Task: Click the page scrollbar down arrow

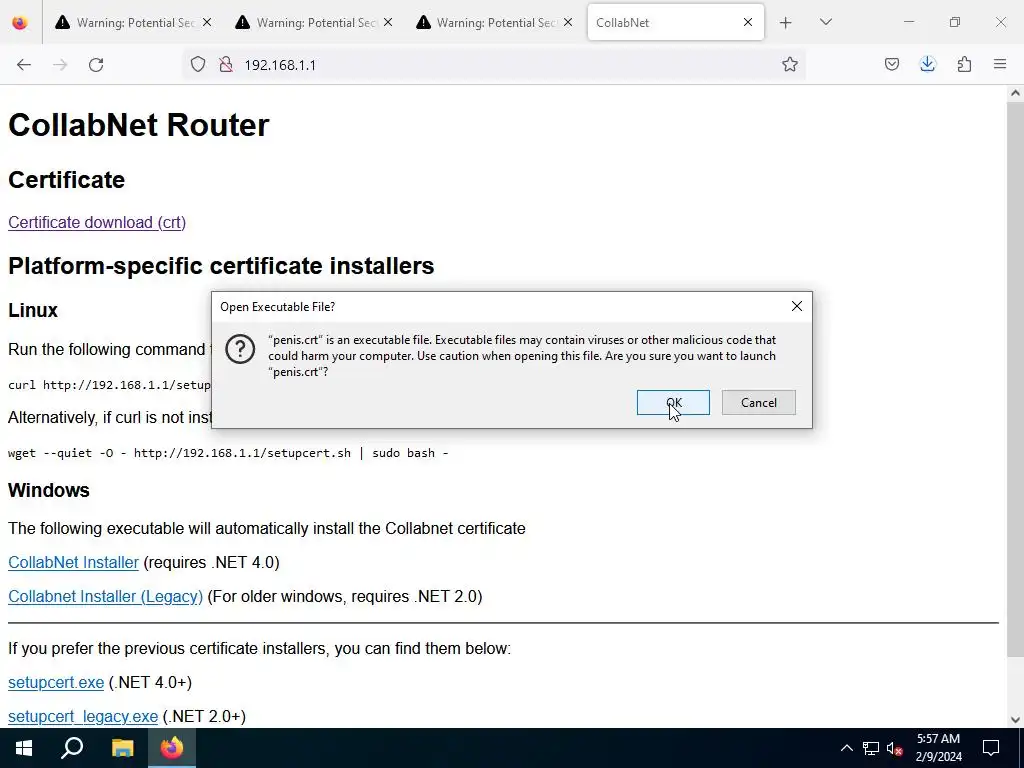Action: 1015,720
